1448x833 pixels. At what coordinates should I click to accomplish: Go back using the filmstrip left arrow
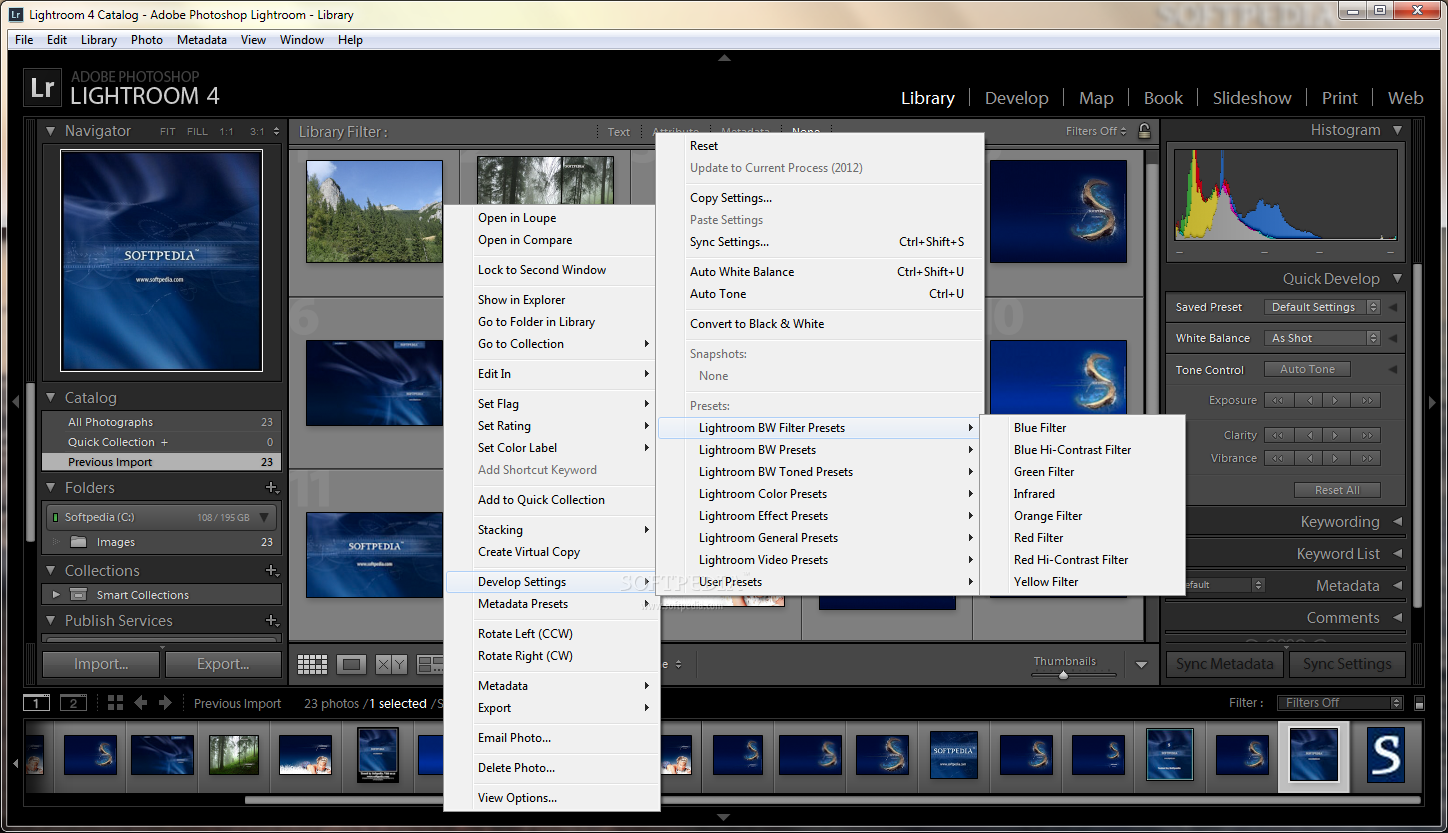(x=141, y=703)
